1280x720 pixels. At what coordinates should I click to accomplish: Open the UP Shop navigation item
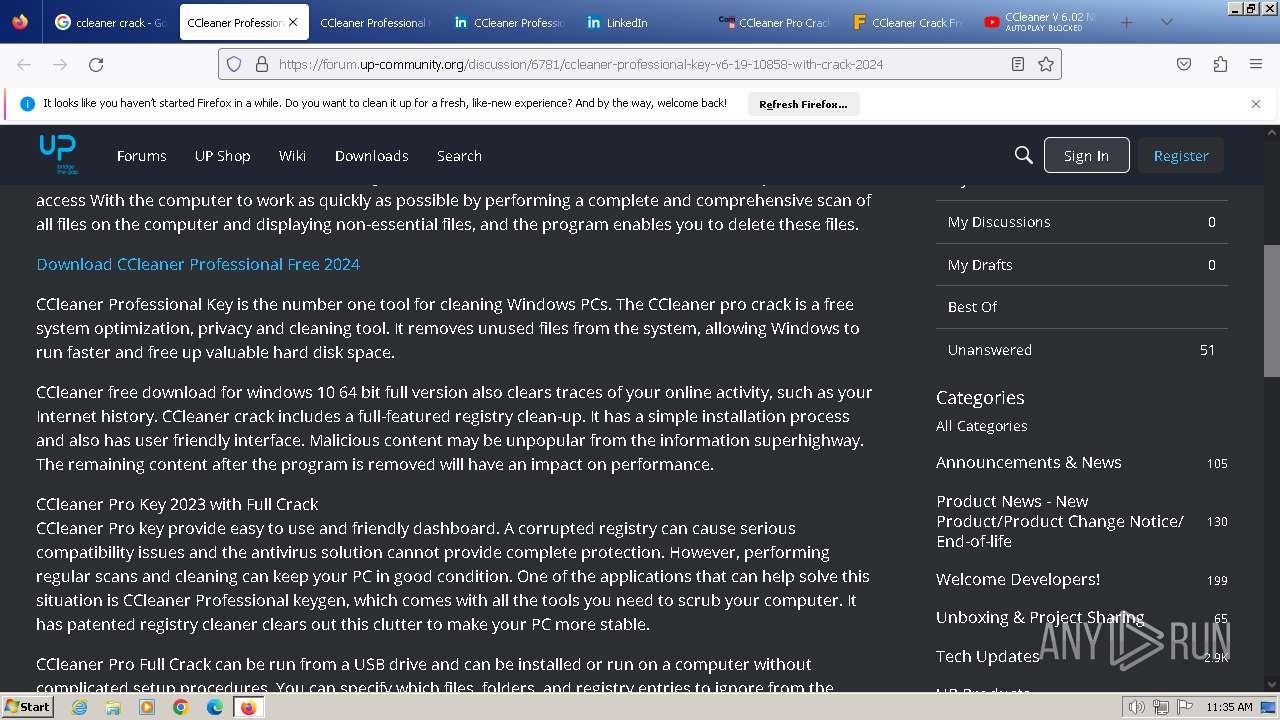pyautogui.click(x=222, y=155)
